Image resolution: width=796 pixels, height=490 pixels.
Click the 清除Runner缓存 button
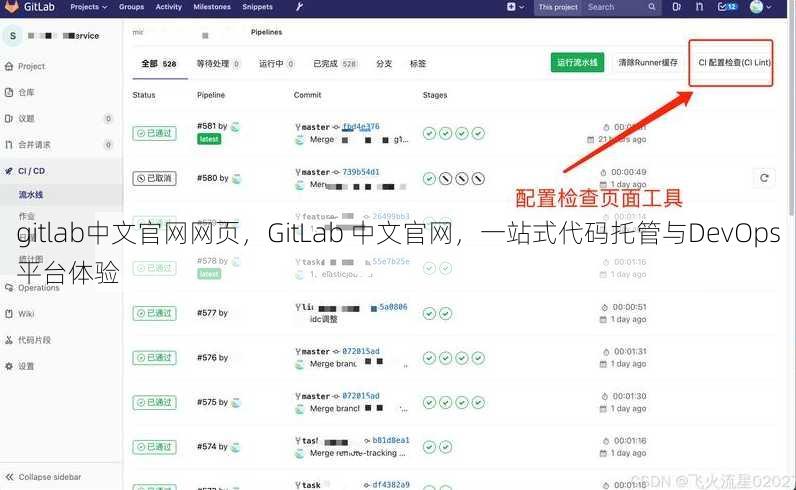648,62
